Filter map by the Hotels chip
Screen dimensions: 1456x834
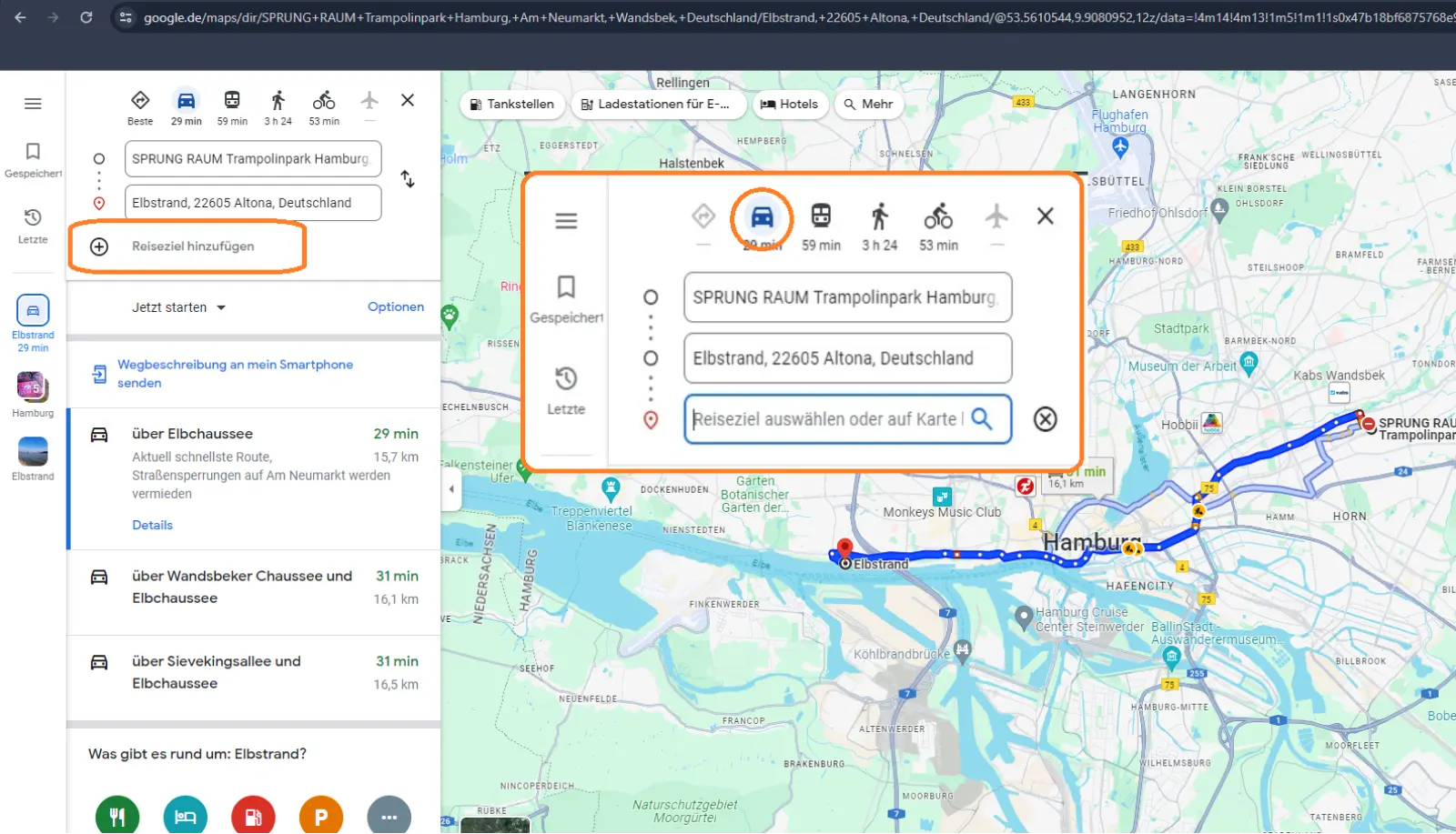pos(790,105)
